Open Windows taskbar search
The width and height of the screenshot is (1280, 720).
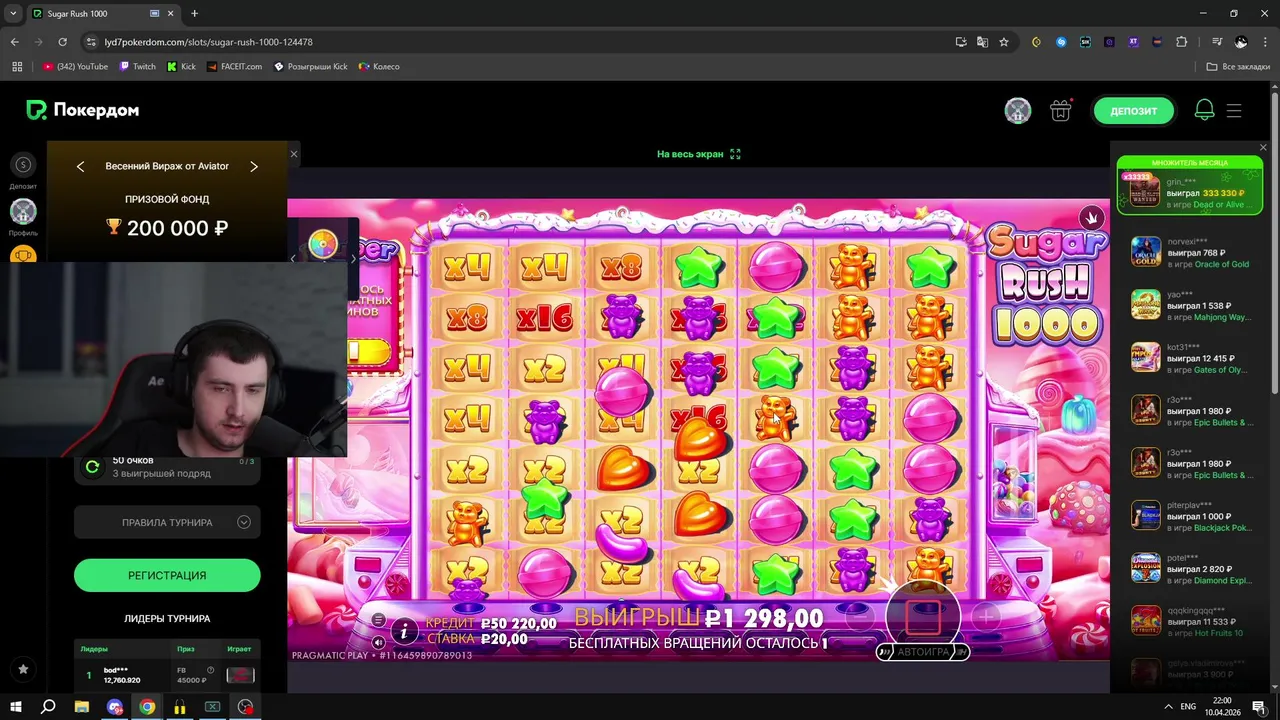click(x=48, y=707)
